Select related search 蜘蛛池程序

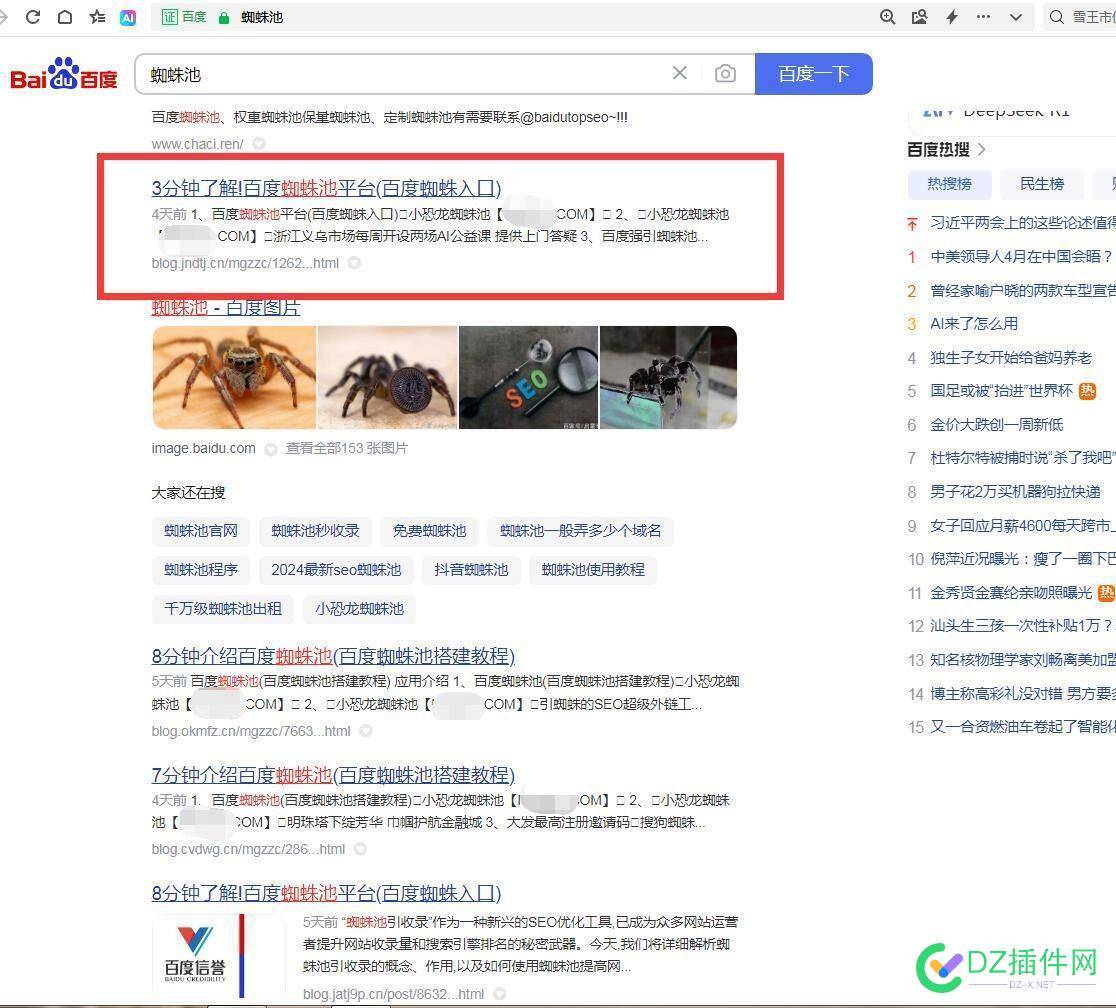coord(201,570)
